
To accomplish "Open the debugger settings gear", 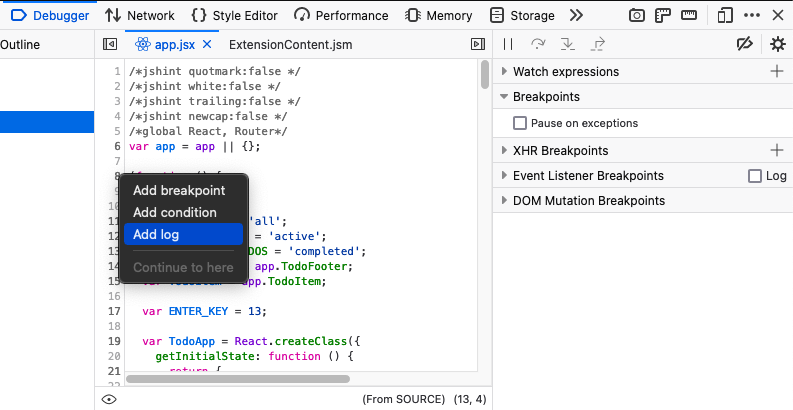I will click(x=777, y=44).
